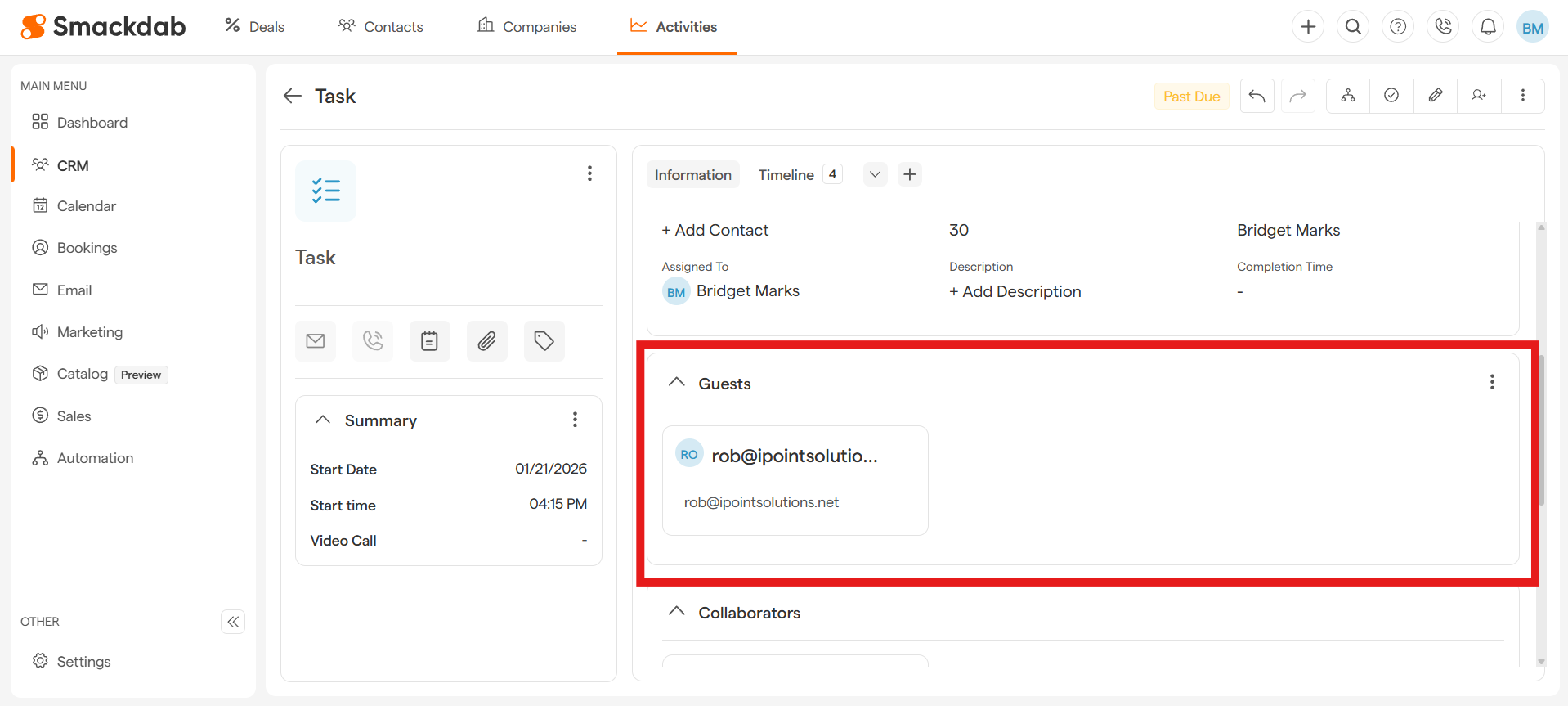Open the Contacts menu
Viewport: 1568px width, 706px height.
click(x=381, y=27)
